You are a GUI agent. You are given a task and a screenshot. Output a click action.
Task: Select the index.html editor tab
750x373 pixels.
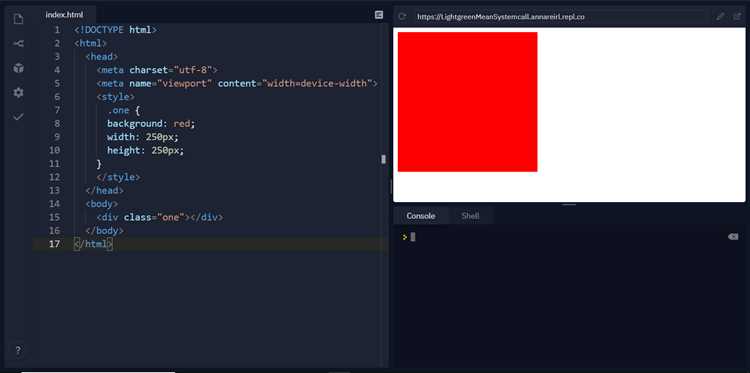[x=64, y=15]
